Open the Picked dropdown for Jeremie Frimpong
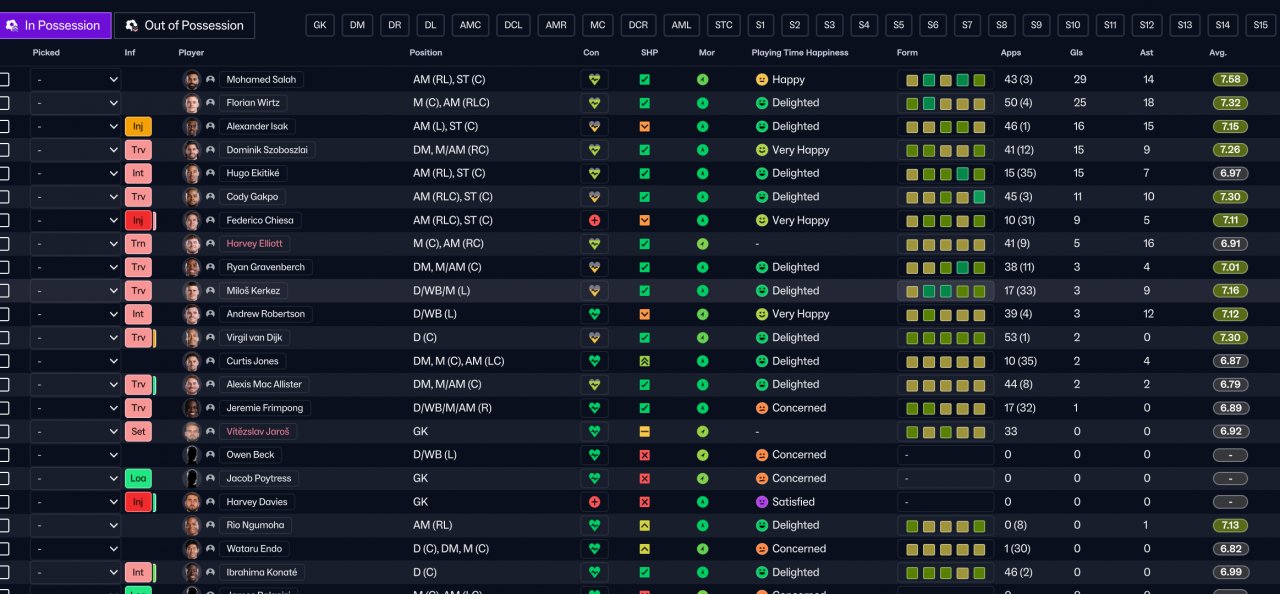Screen dimensions: 1280x594 pos(75,408)
